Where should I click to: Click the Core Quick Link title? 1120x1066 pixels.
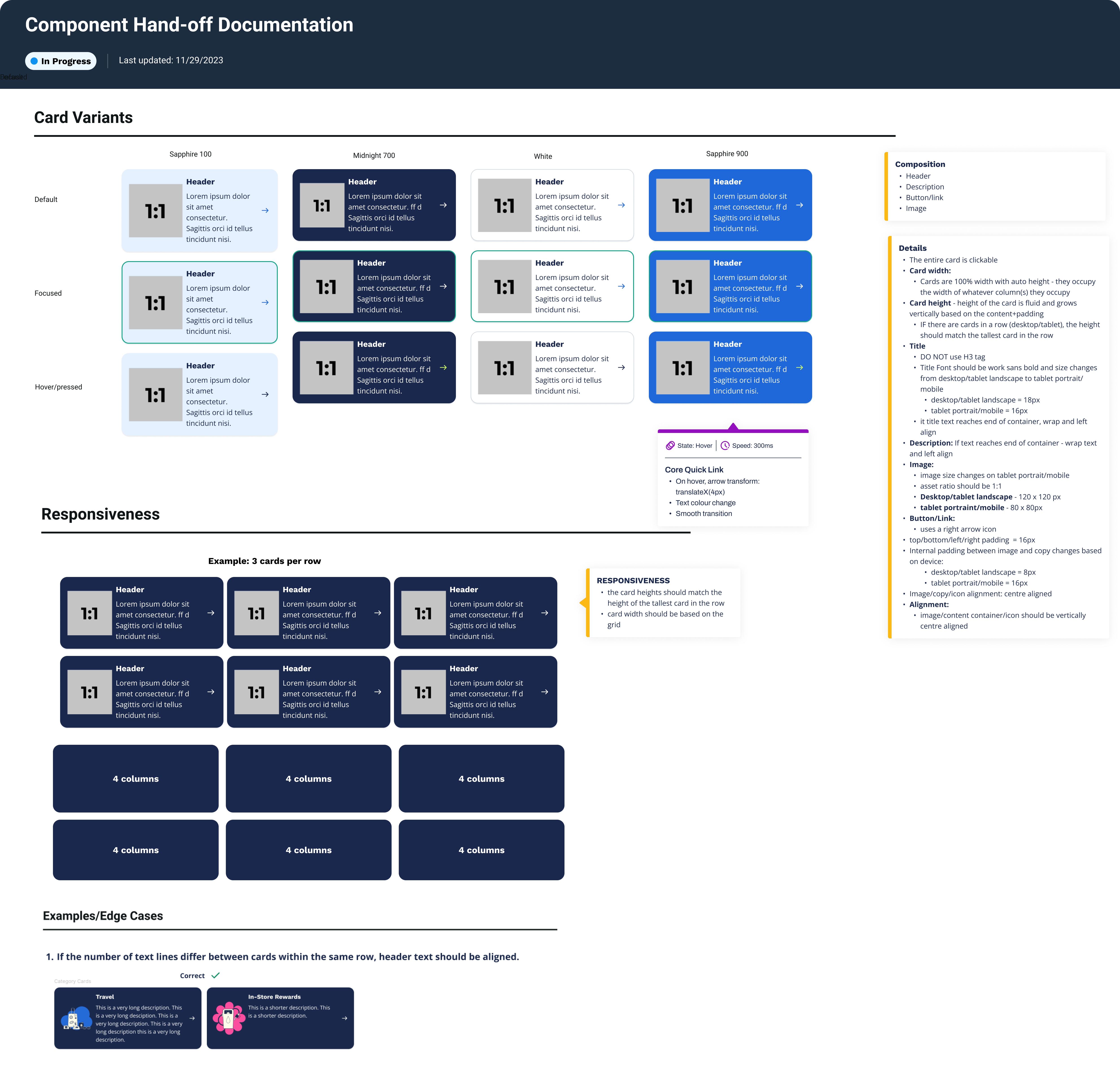coord(694,470)
